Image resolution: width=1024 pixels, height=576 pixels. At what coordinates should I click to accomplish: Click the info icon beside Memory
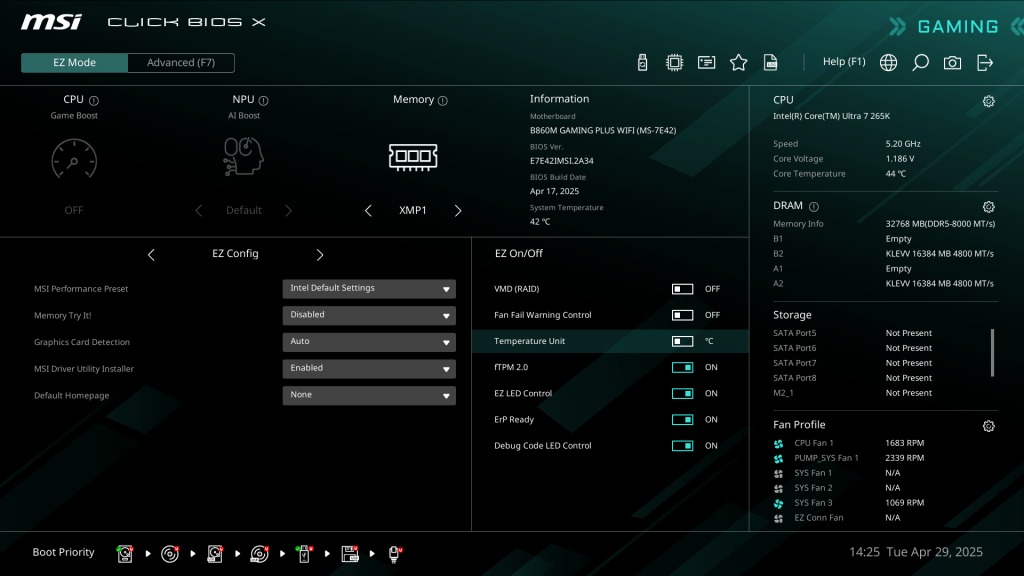tap(443, 101)
